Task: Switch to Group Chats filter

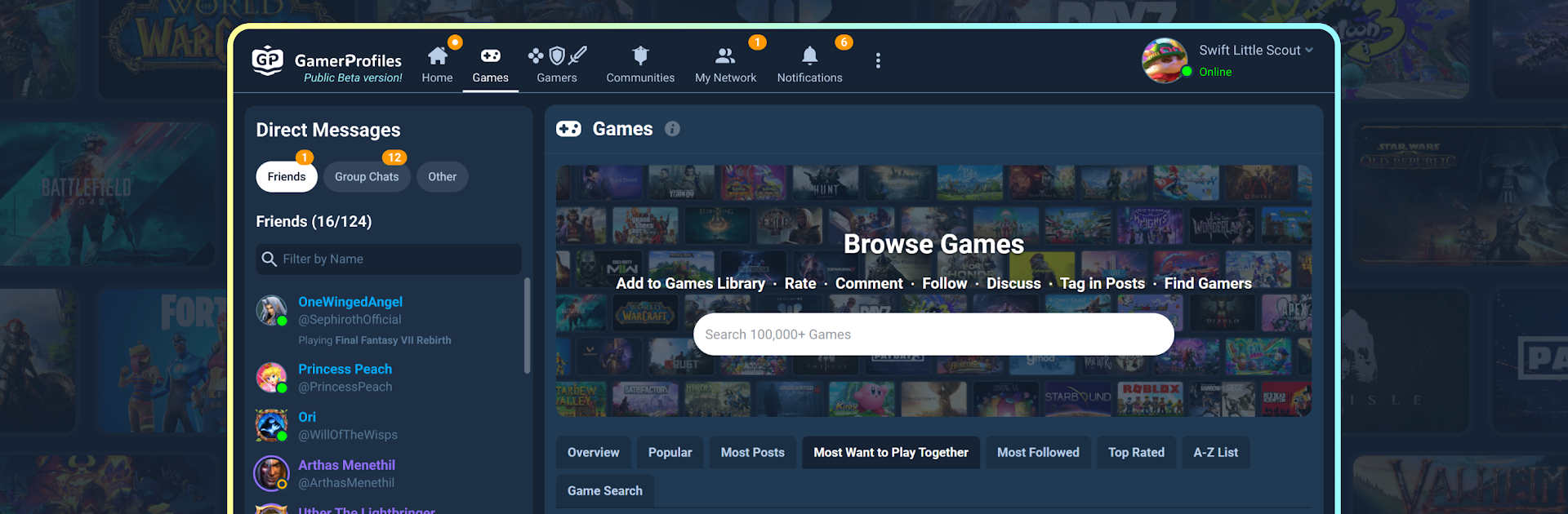Action: point(367,177)
